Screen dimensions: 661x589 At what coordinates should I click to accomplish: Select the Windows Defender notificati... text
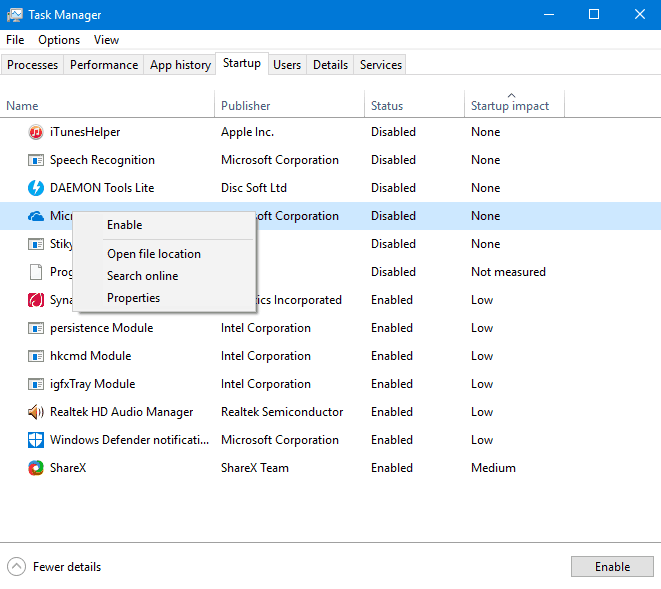click(129, 440)
